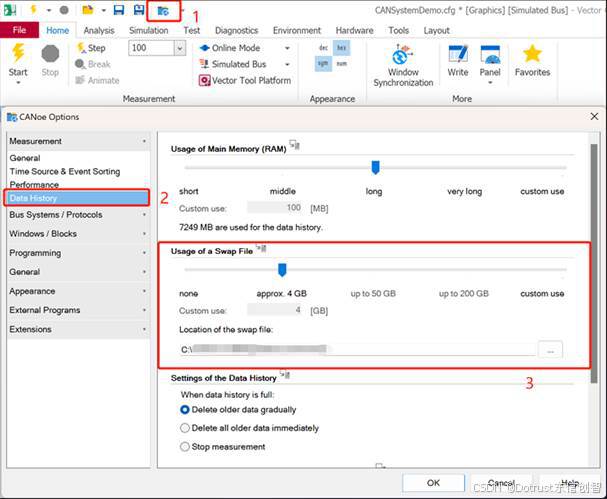Toggle dec number display format
Screen dimensions: 607x499
(324, 48)
